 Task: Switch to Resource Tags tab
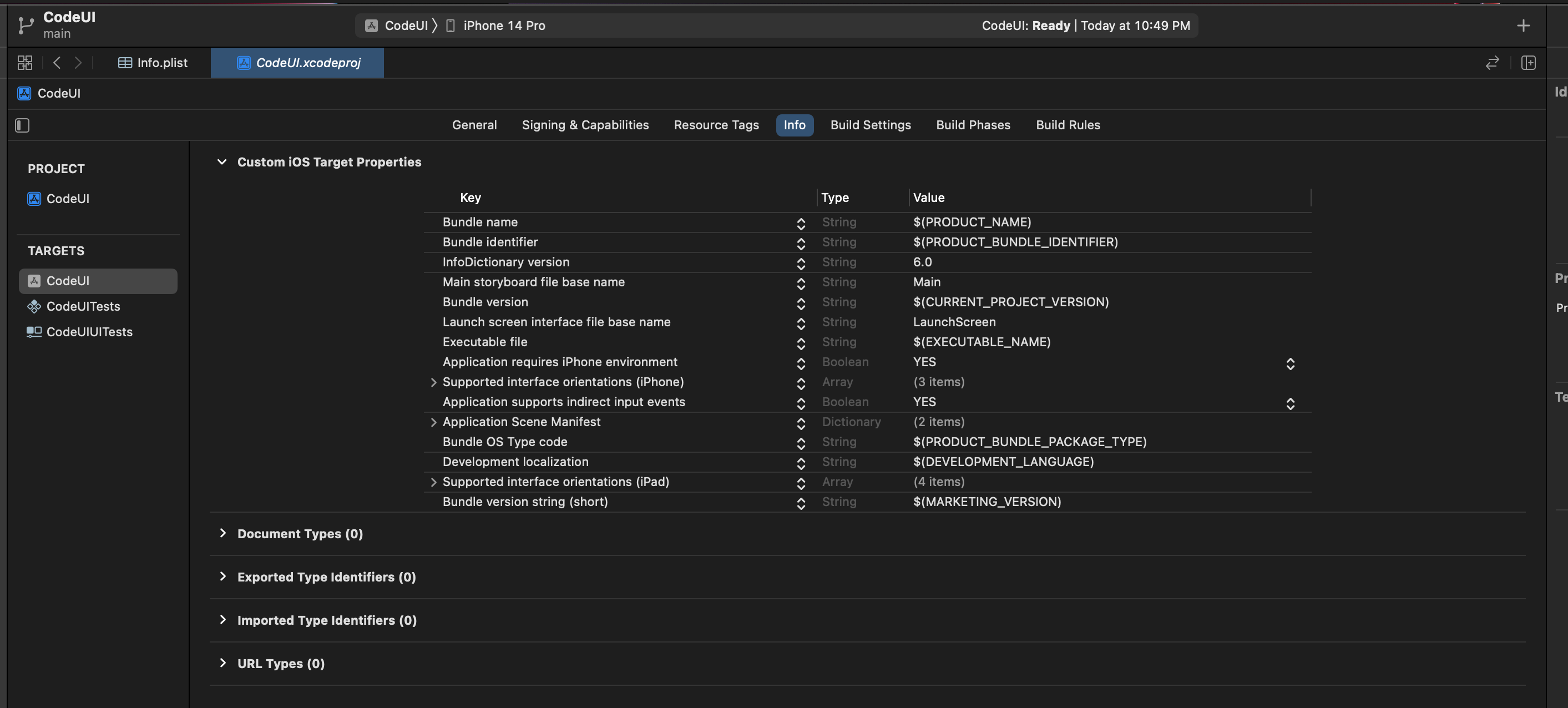[x=716, y=125]
